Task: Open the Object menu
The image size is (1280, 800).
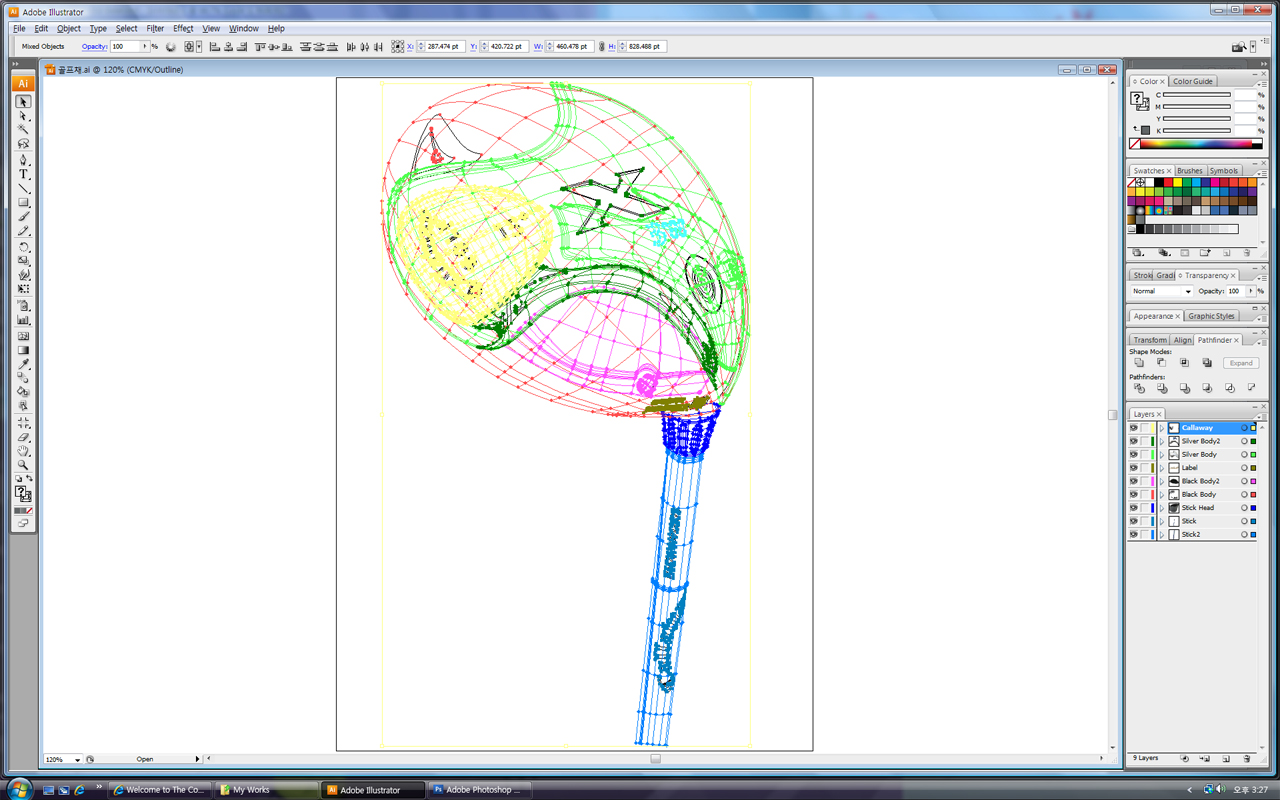Action: [x=69, y=29]
